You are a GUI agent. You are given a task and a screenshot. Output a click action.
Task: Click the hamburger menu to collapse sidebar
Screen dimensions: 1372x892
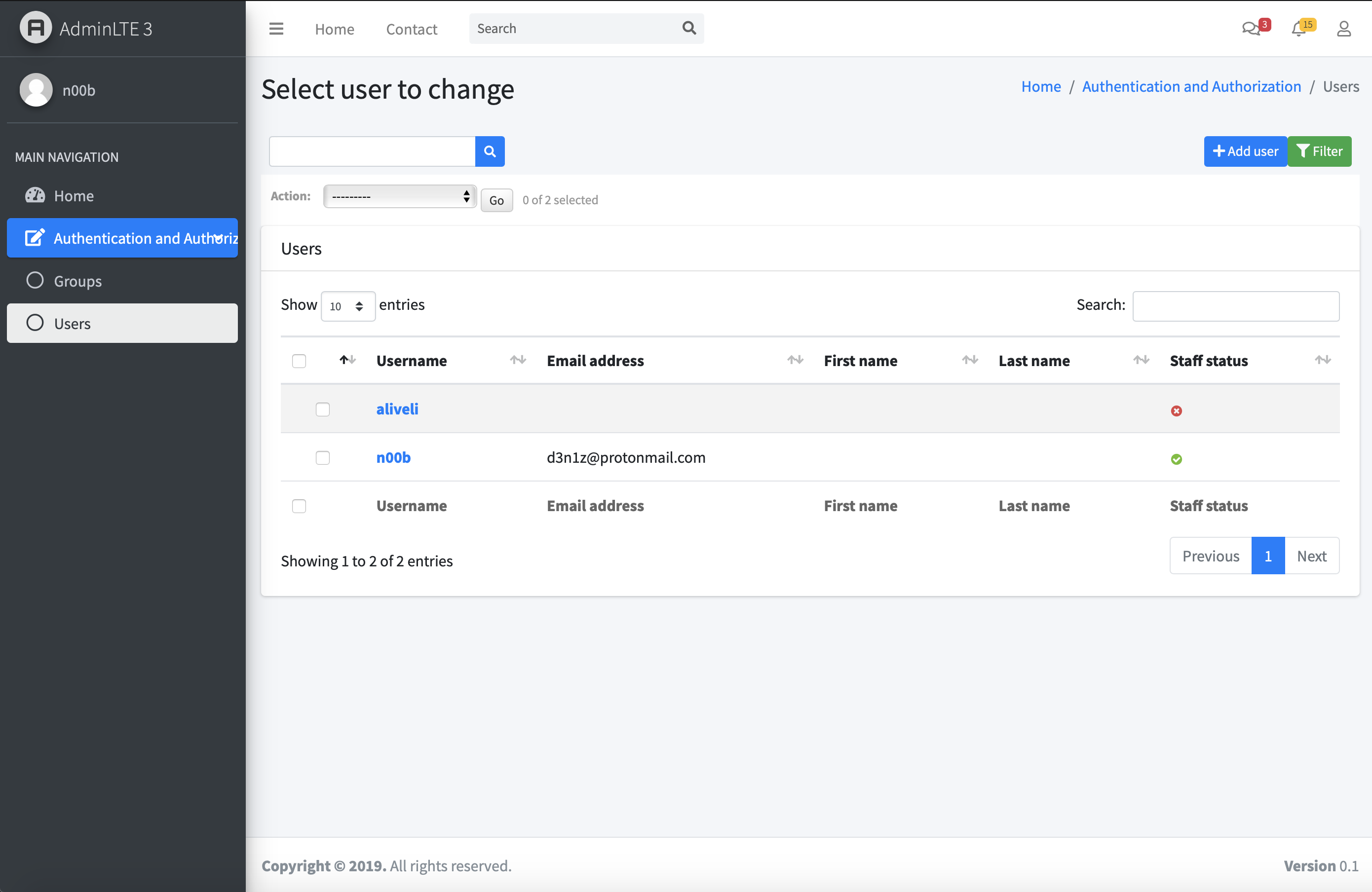(276, 28)
